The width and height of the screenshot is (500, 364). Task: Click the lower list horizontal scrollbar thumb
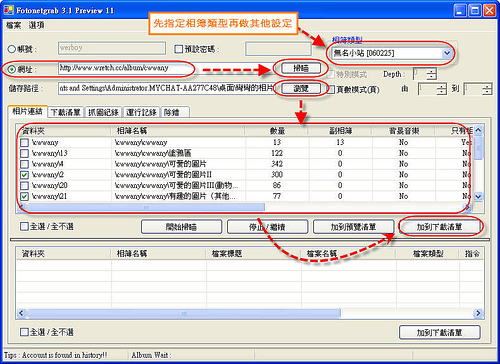point(183,313)
